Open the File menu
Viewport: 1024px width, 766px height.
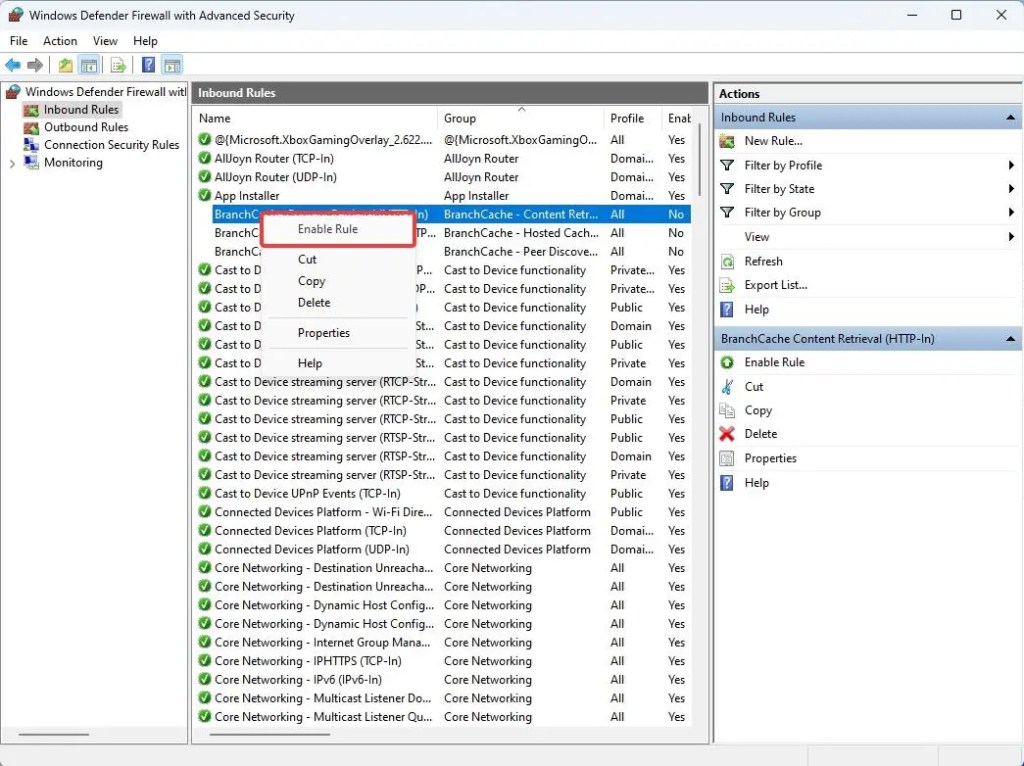18,40
